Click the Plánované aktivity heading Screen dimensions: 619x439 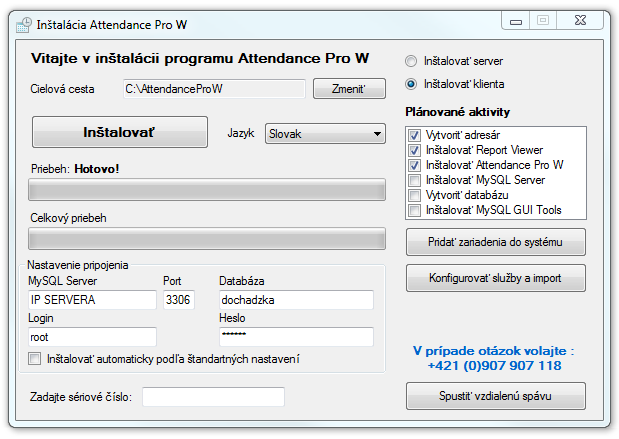tap(458, 112)
